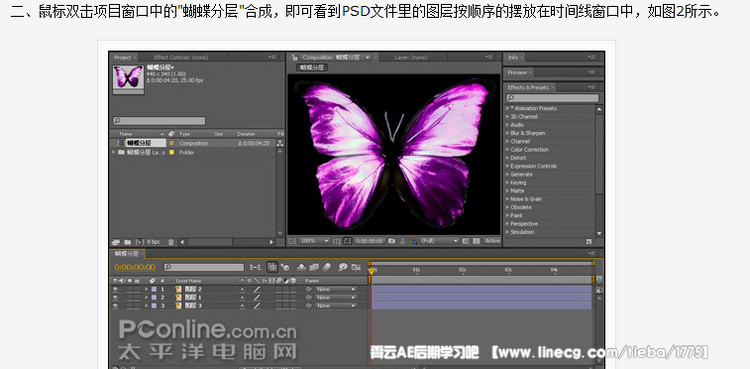Switch to Effect Controls tab
Screen dimensions: 750x369
tap(181, 57)
